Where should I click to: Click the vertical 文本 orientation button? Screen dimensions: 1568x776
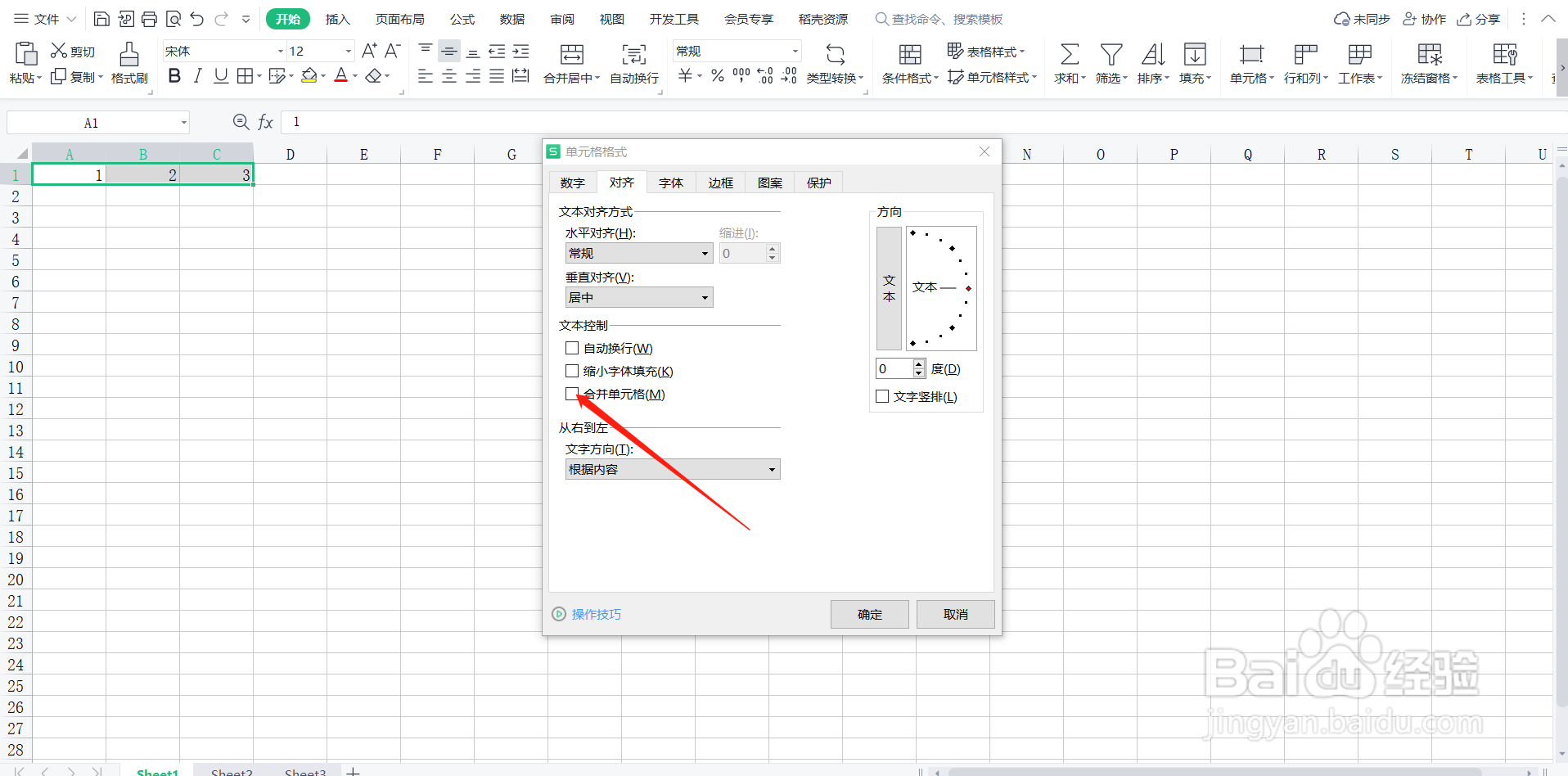[889, 288]
